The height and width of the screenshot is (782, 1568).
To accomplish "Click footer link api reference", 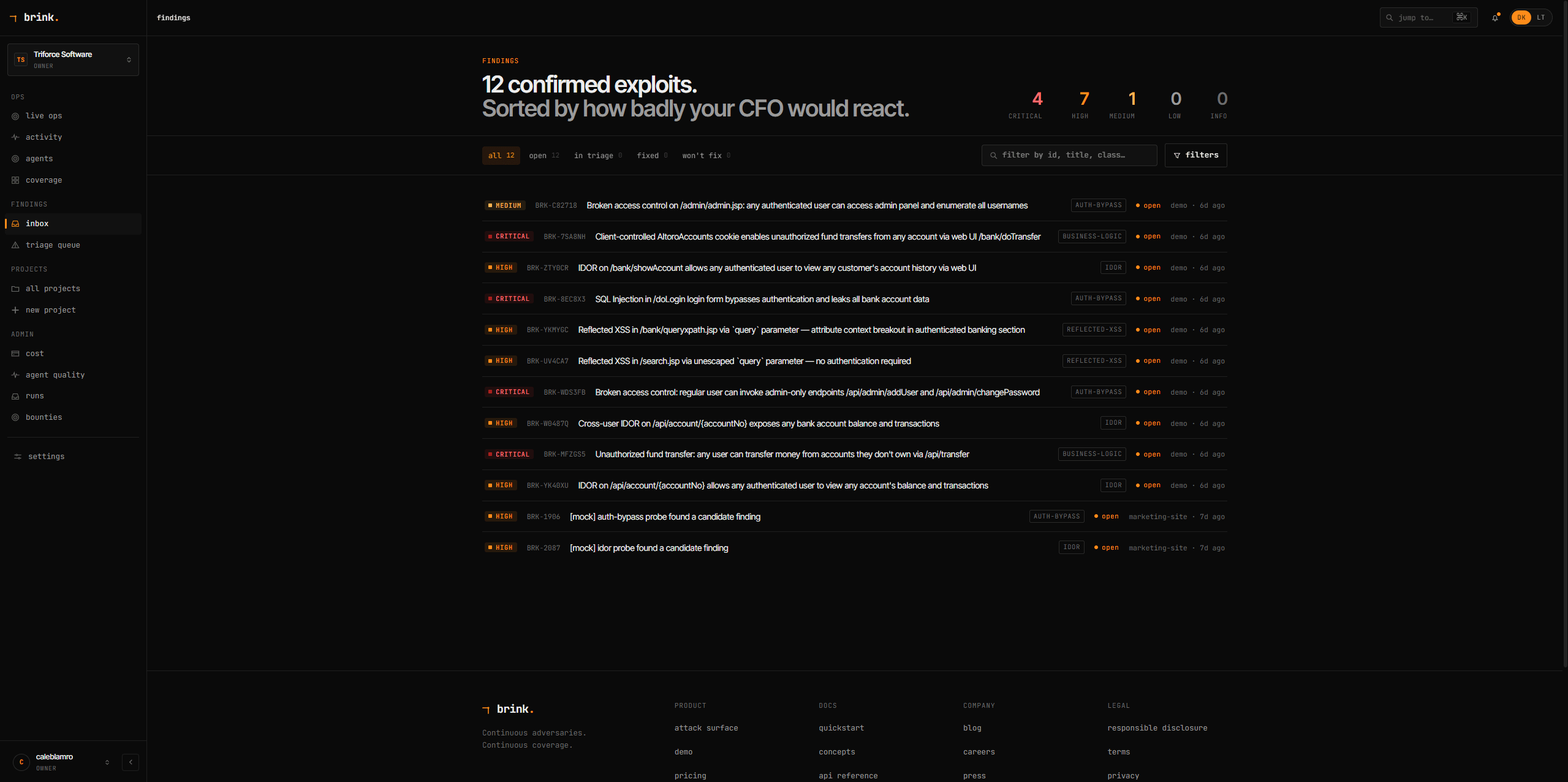I will pyautogui.click(x=848, y=776).
